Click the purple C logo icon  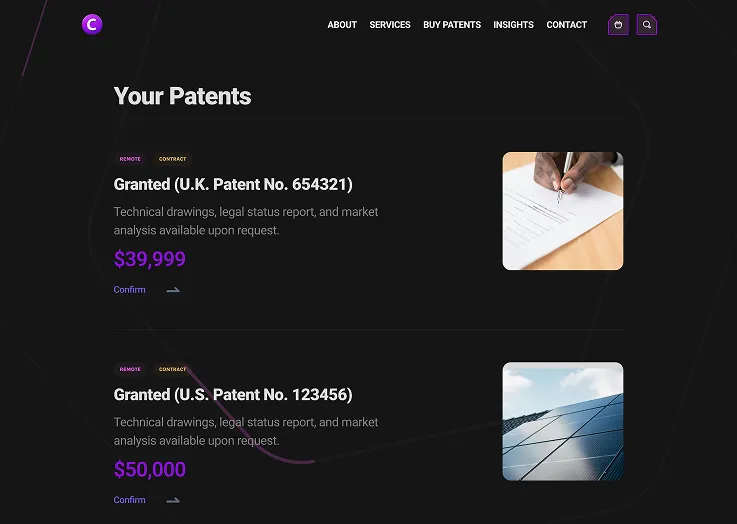92,24
